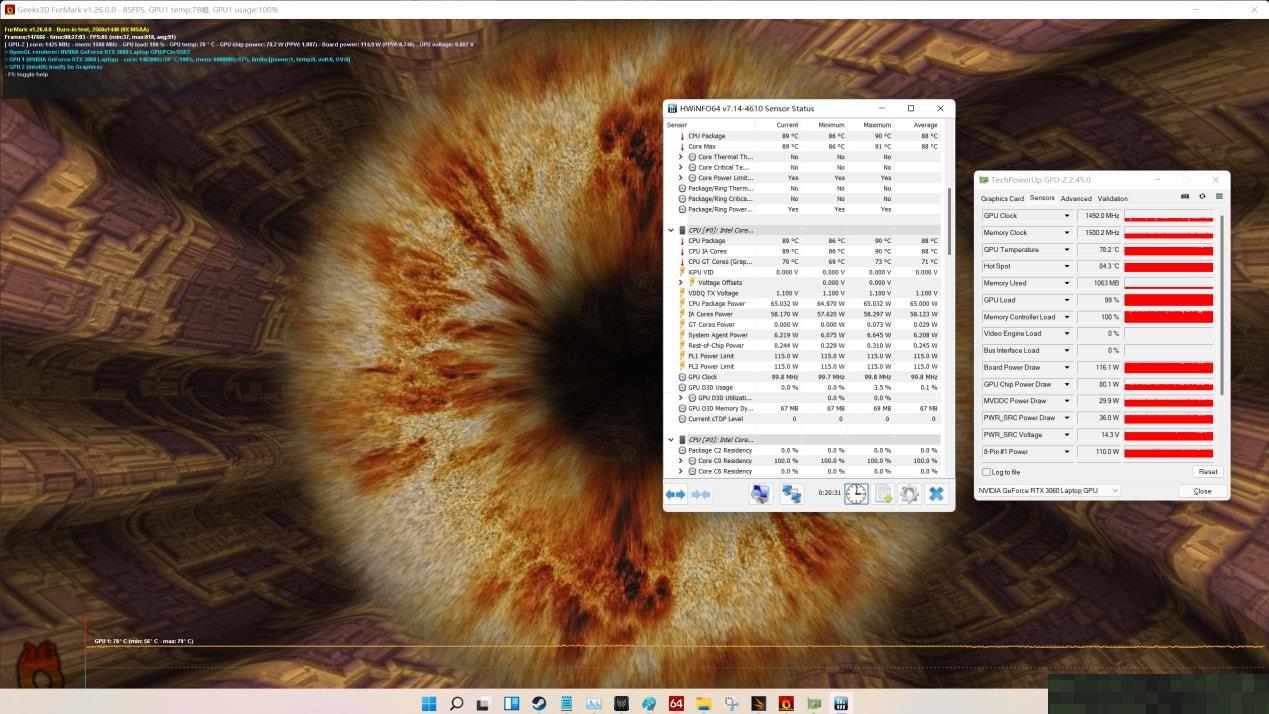Open Widgets from taskbar

(x=512, y=703)
